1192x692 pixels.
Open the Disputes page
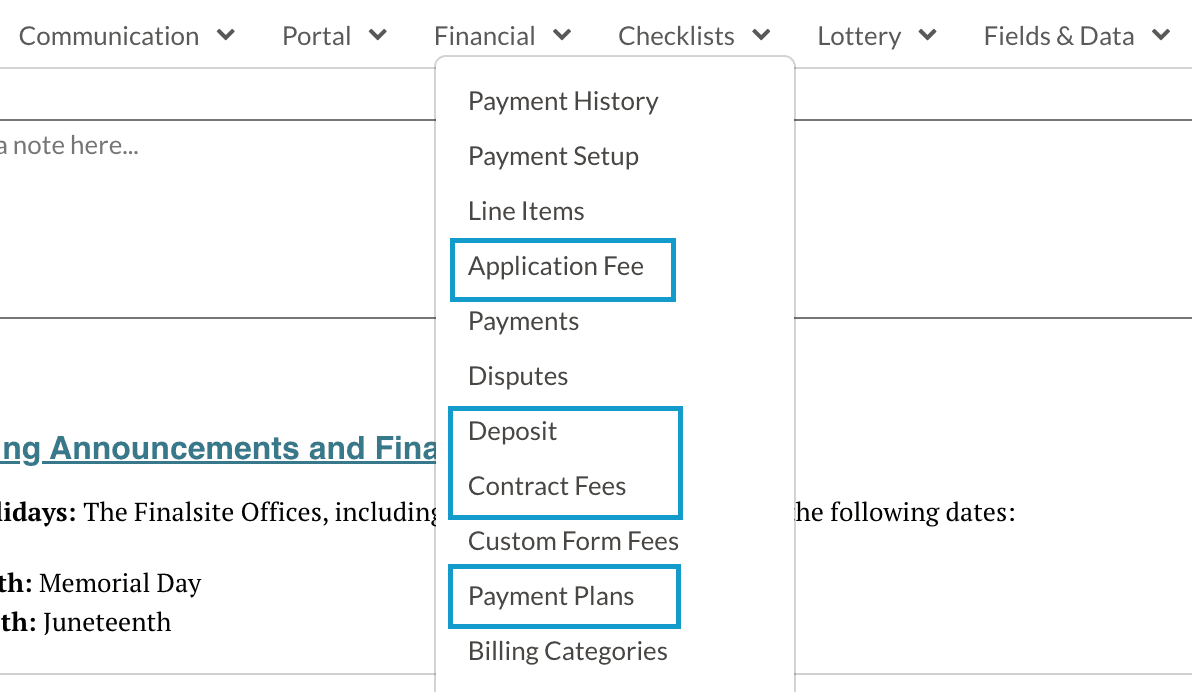[518, 375]
